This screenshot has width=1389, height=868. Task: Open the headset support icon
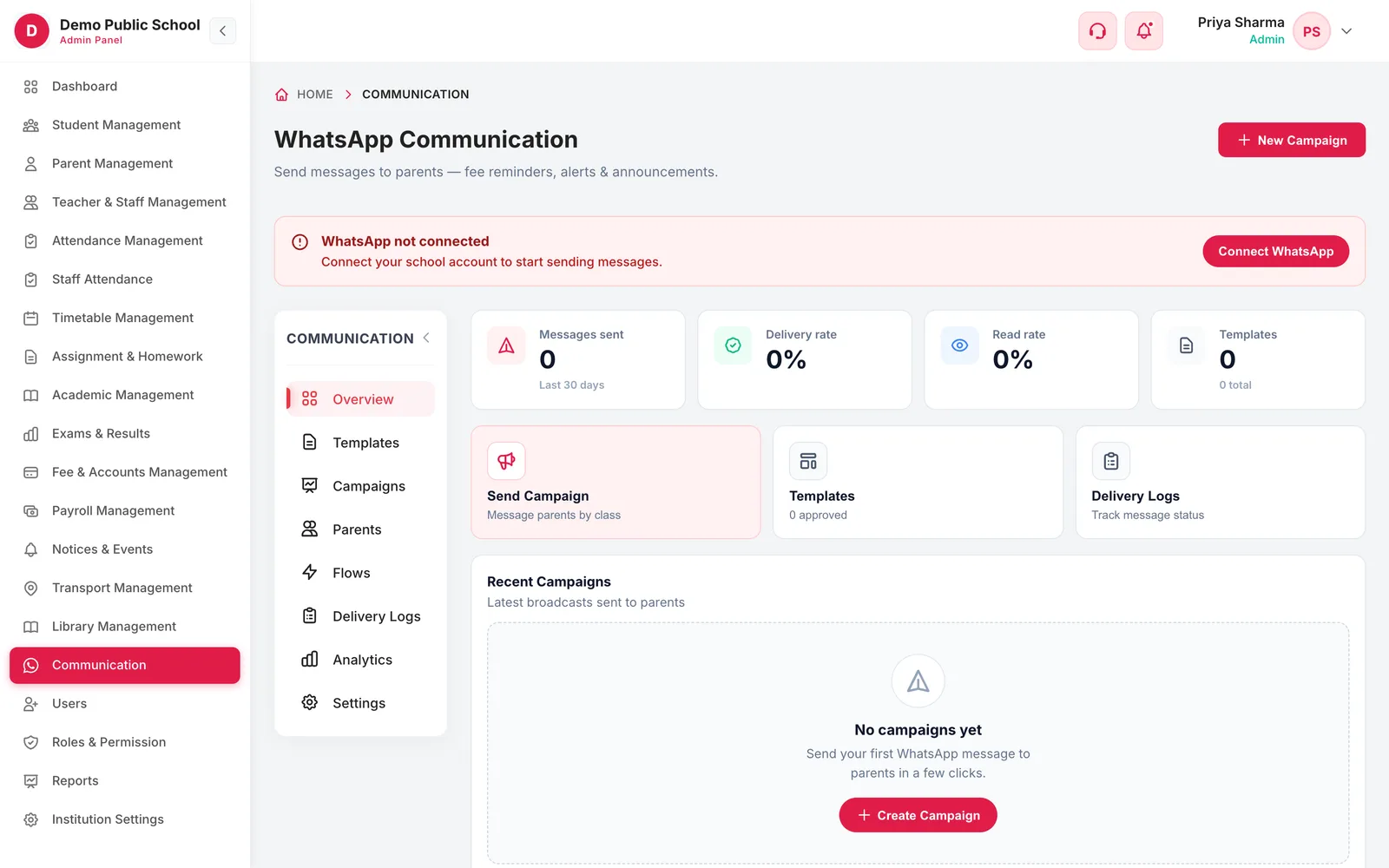[1097, 31]
